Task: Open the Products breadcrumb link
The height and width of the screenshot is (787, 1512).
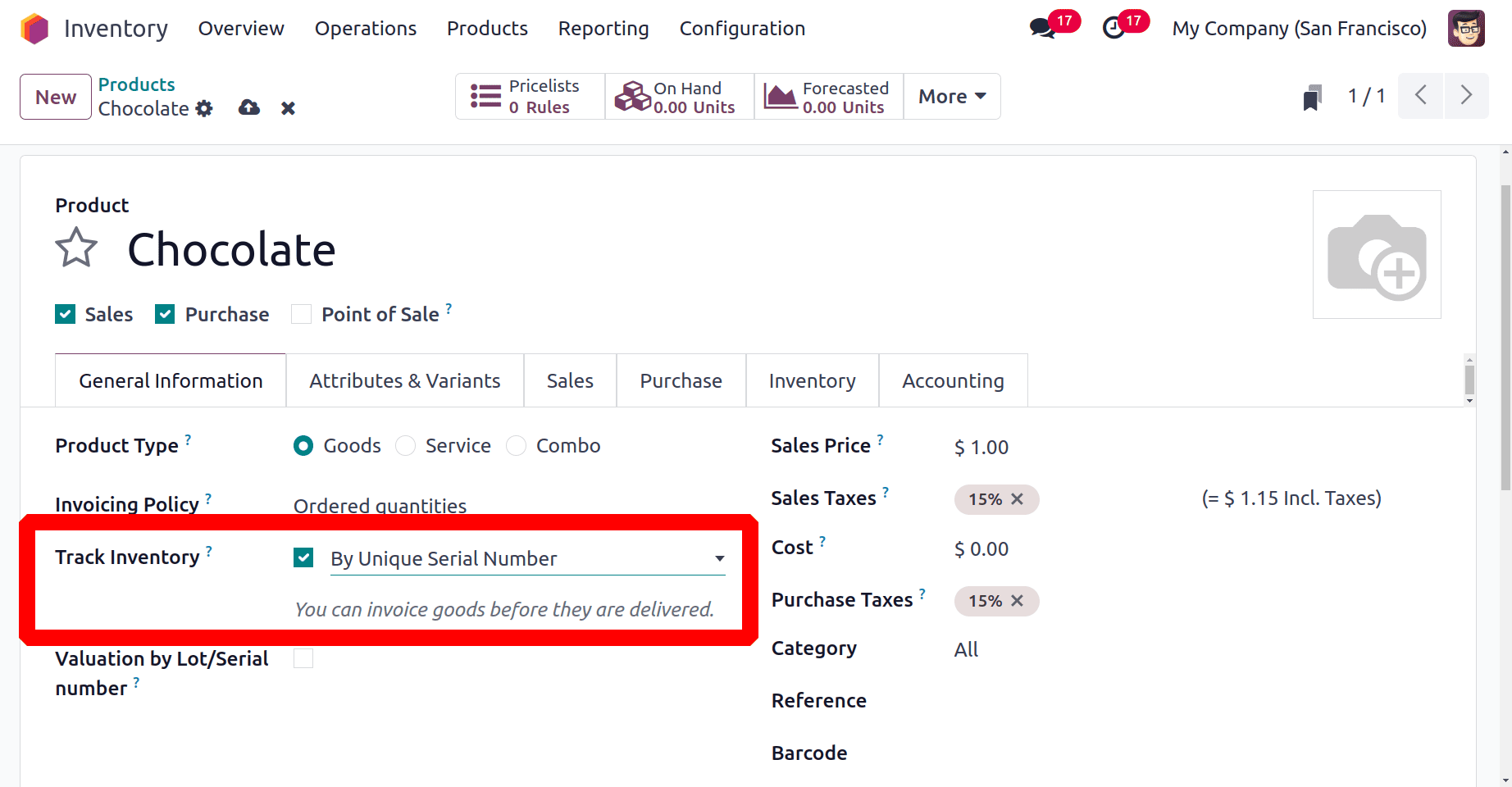Action: coord(136,84)
